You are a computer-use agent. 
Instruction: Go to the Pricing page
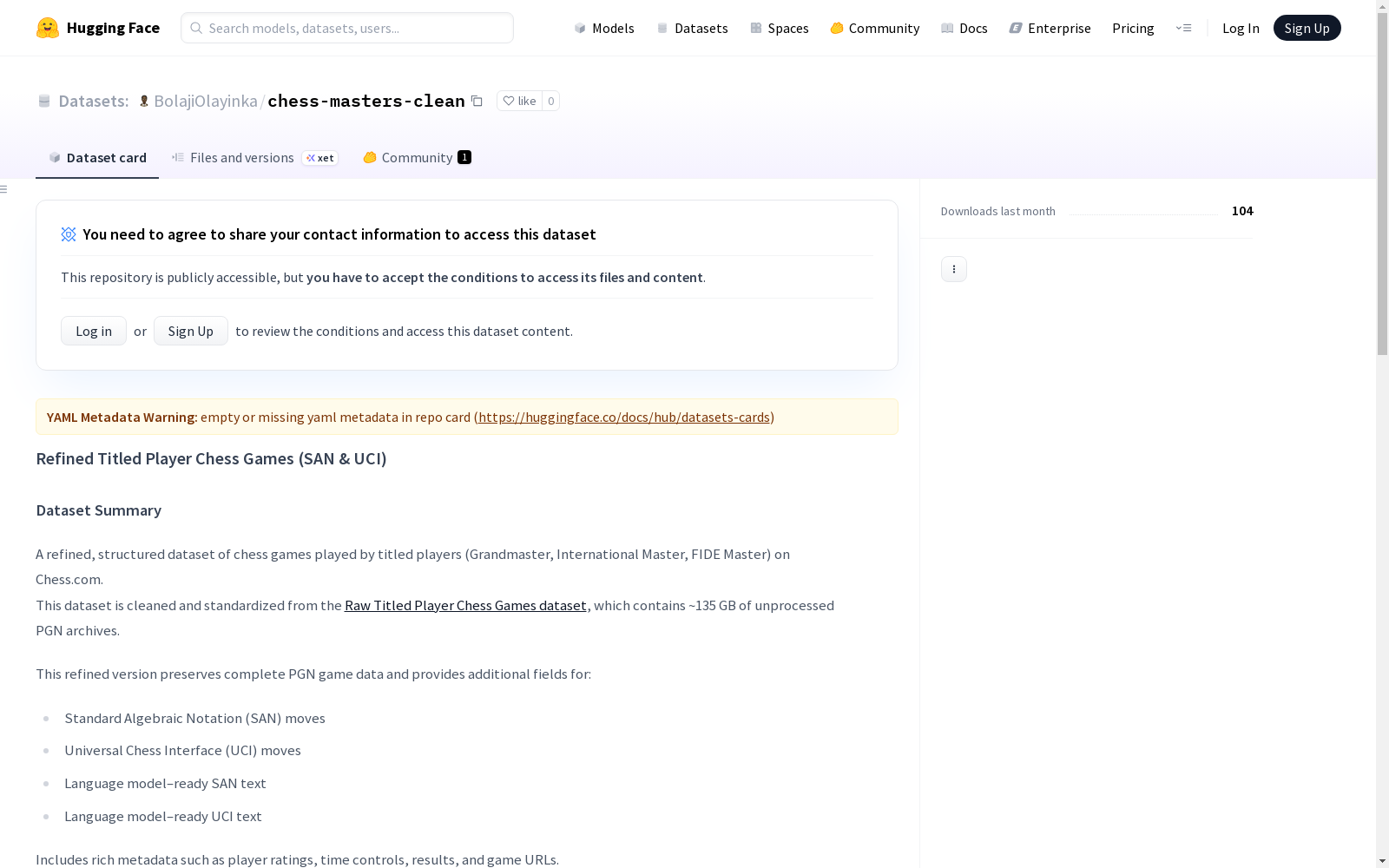[x=1133, y=28]
